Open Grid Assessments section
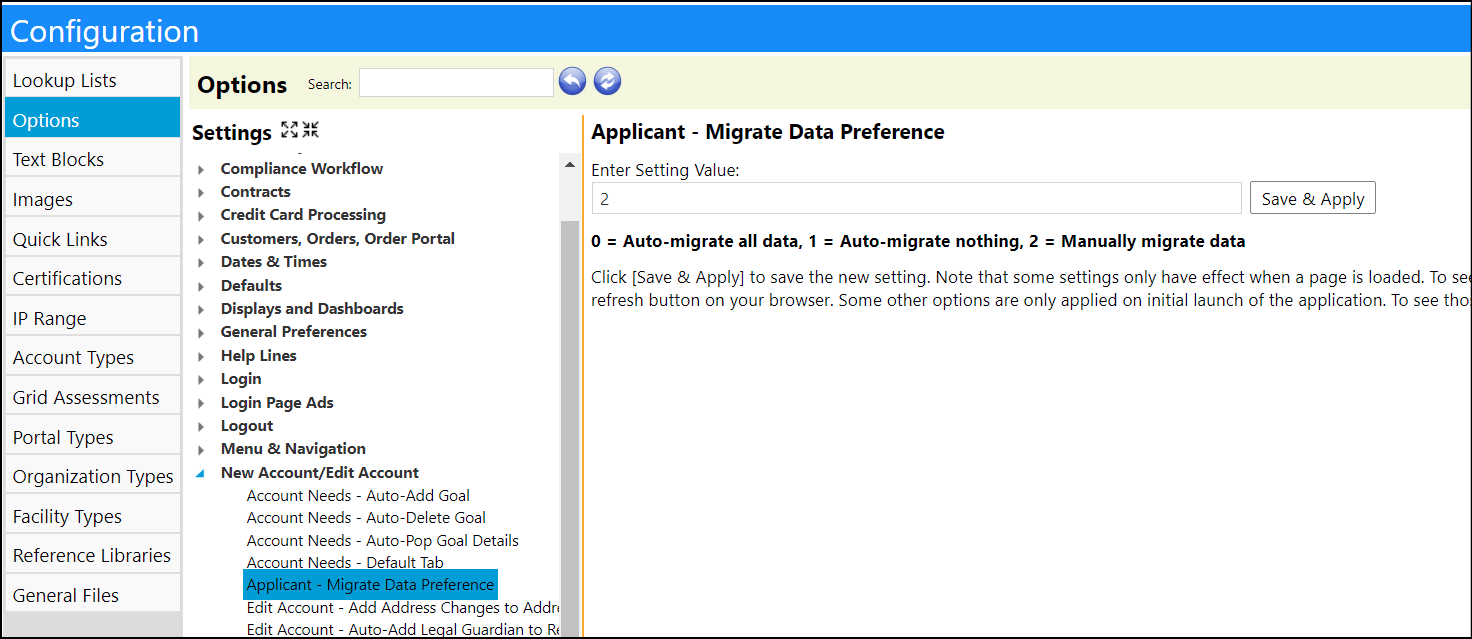 click(93, 397)
